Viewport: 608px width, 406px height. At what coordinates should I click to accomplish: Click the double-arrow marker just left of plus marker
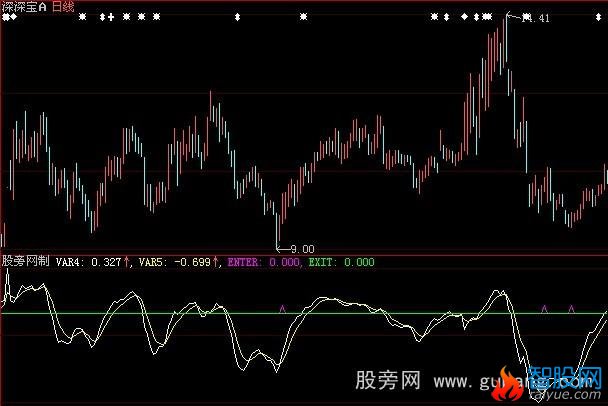pos(102,17)
